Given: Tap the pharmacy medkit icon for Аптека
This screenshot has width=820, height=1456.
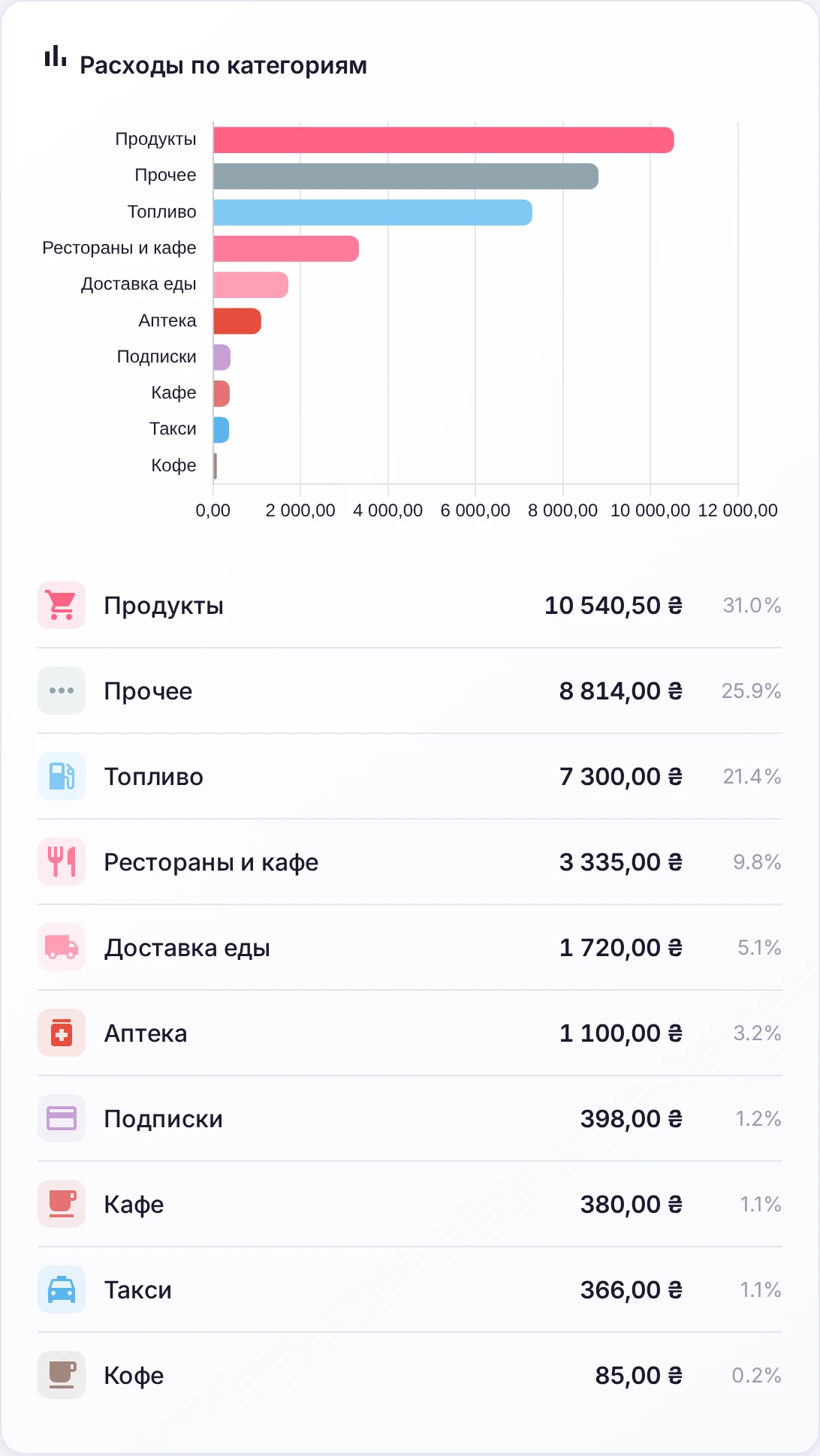Looking at the screenshot, I should [x=62, y=1033].
